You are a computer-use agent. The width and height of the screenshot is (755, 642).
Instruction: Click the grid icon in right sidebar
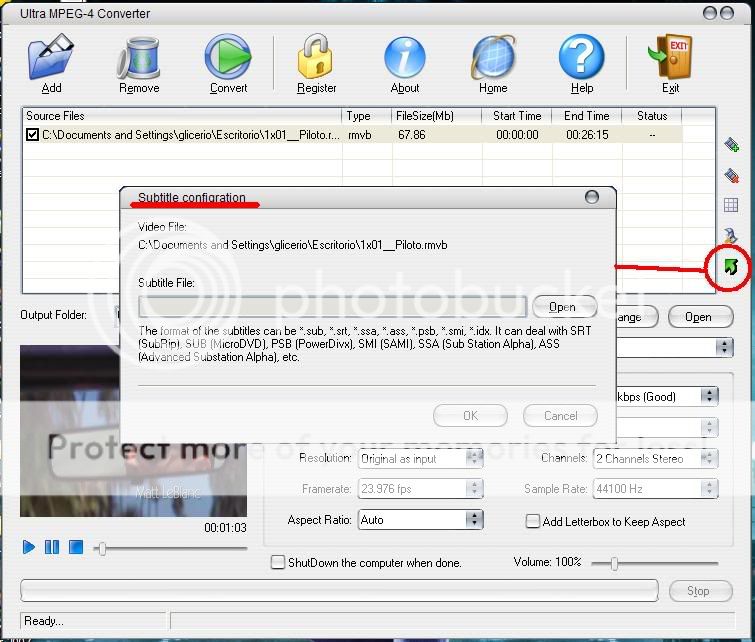731,206
